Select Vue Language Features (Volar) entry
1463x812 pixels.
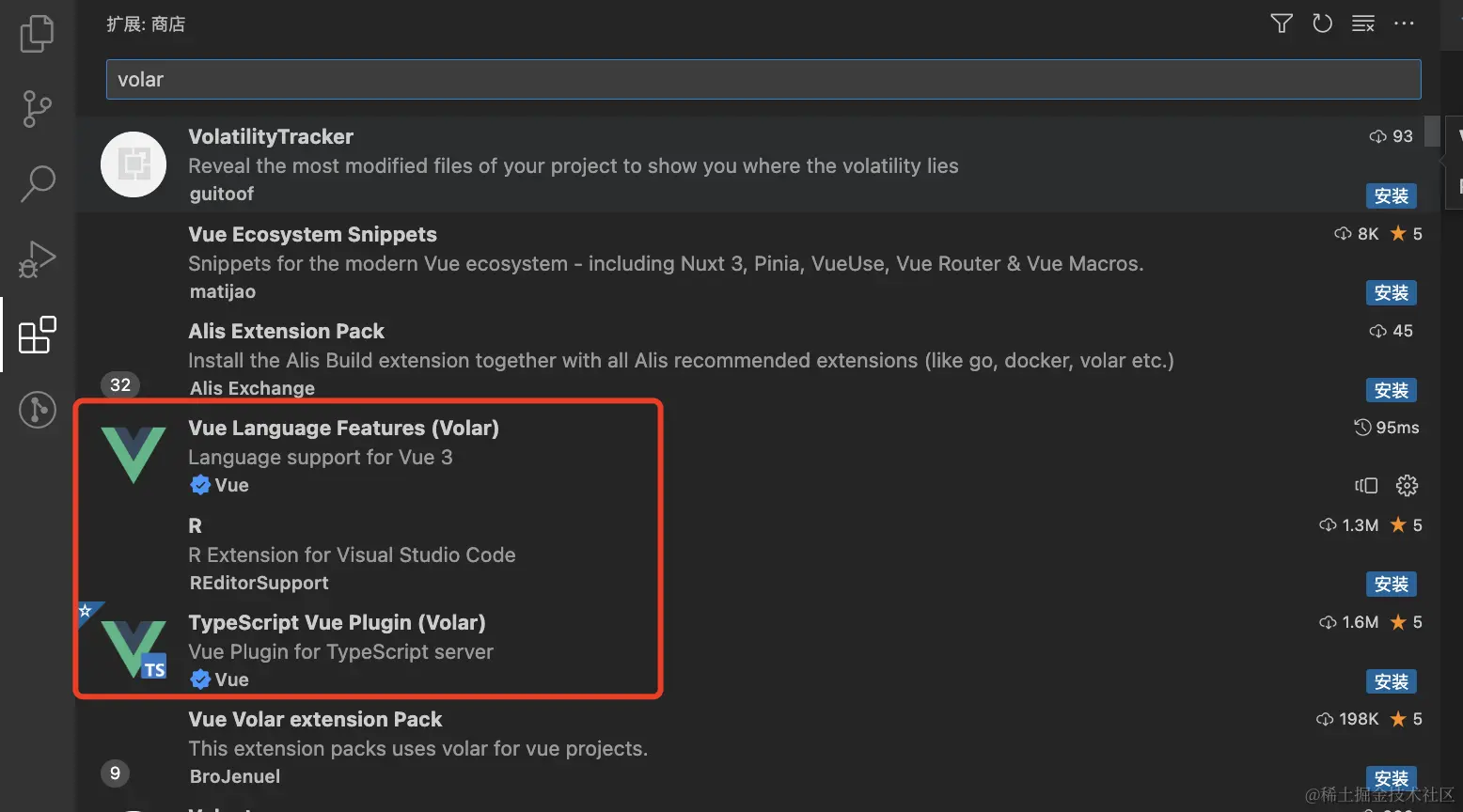pos(343,429)
